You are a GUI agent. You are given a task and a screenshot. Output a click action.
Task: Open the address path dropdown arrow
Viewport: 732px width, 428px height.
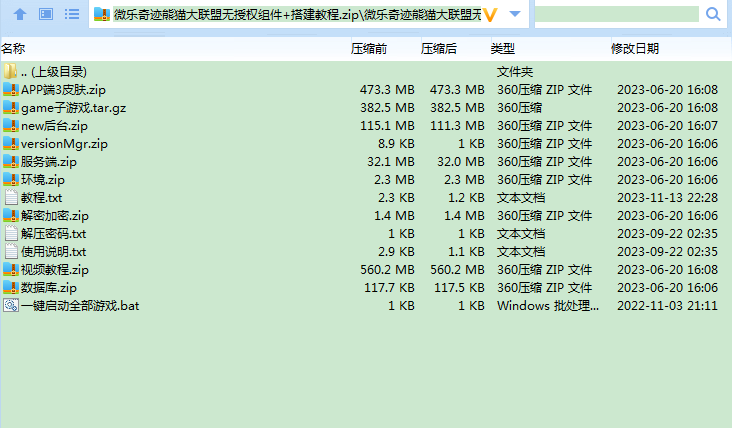pos(514,15)
